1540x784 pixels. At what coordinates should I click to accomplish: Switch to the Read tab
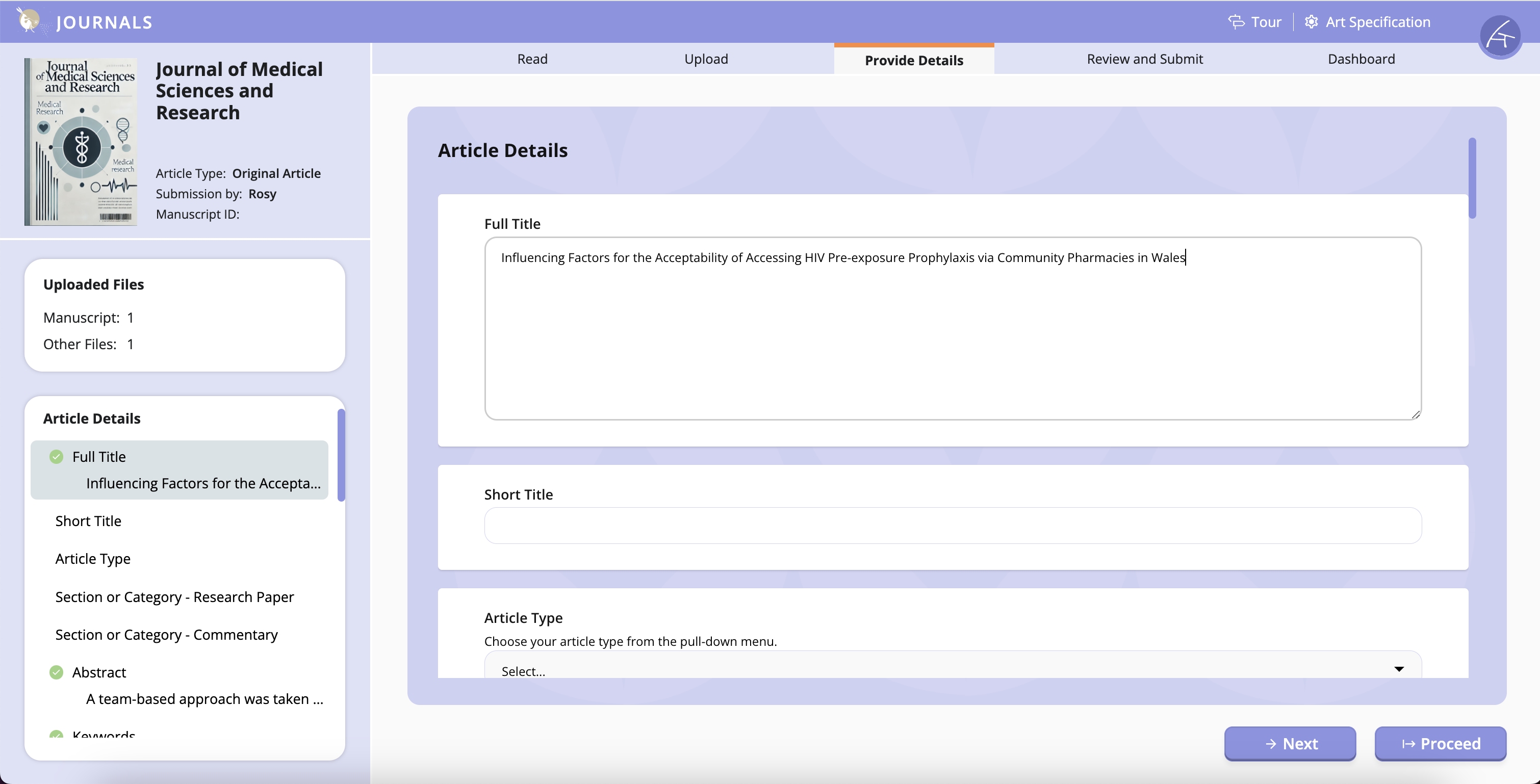tap(532, 59)
